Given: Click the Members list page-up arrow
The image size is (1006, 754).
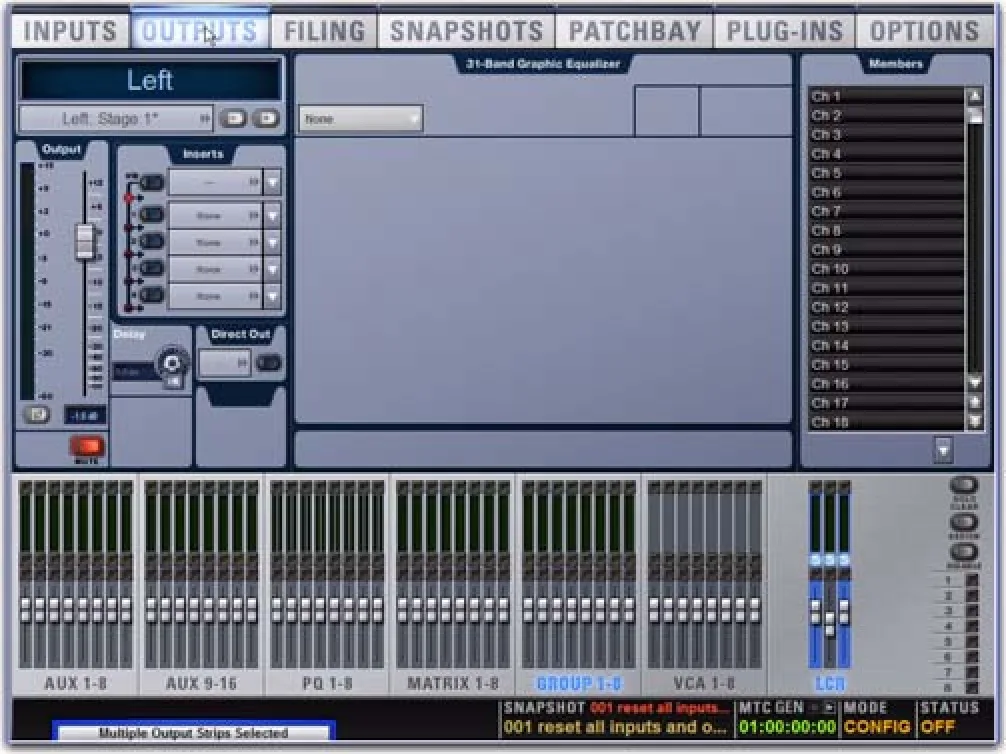Looking at the screenshot, I should pos(975,402).
